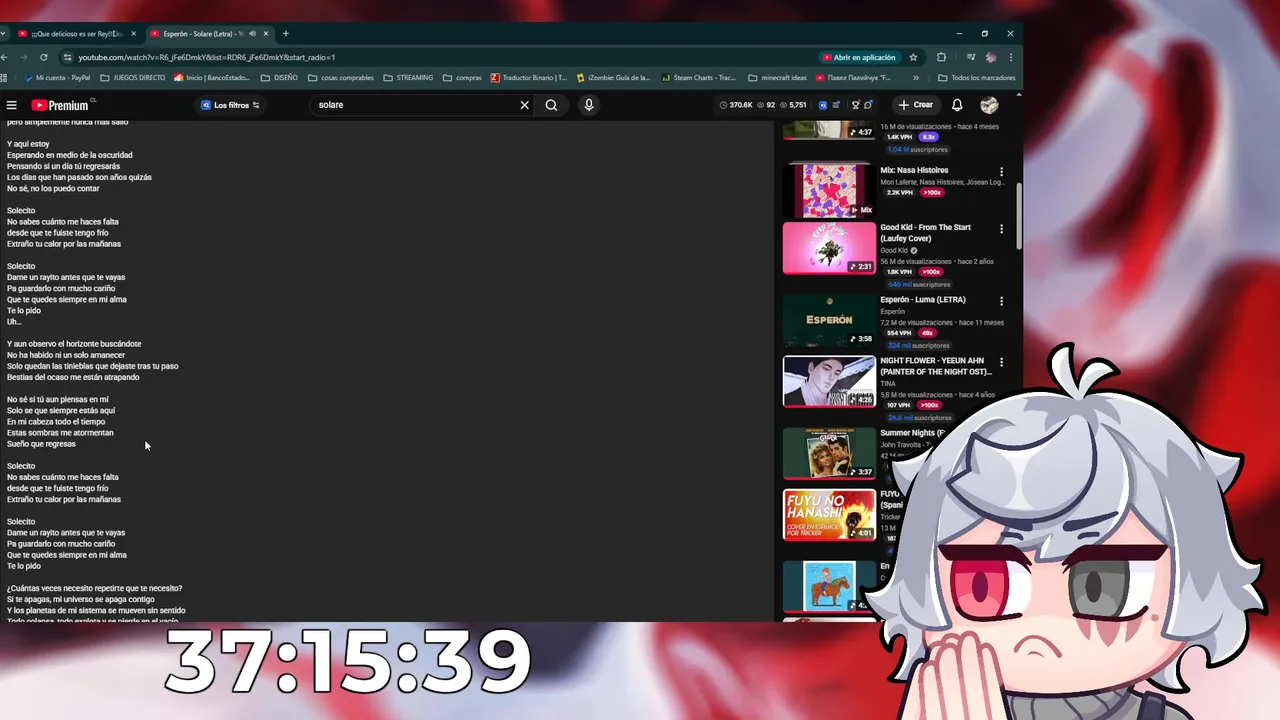Open the account avatar menu
This screenshot has width=1280, height=720.
[989, 105]
